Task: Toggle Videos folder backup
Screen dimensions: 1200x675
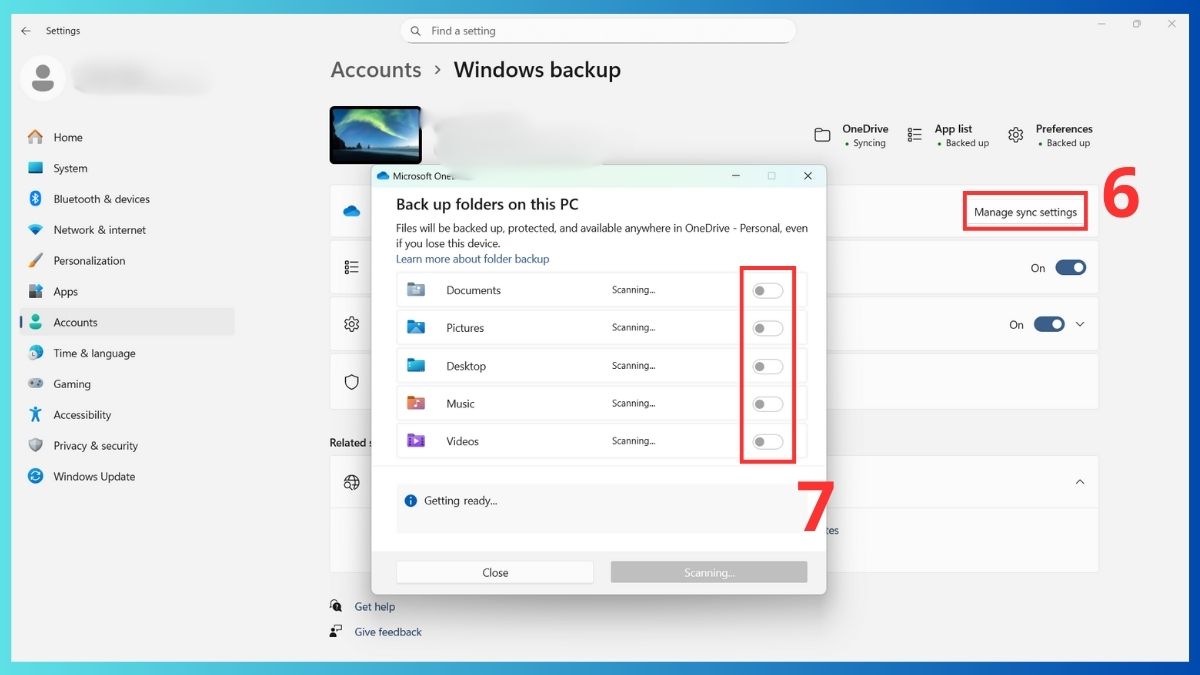Action: pyautogui.click(x=768, y=442)
